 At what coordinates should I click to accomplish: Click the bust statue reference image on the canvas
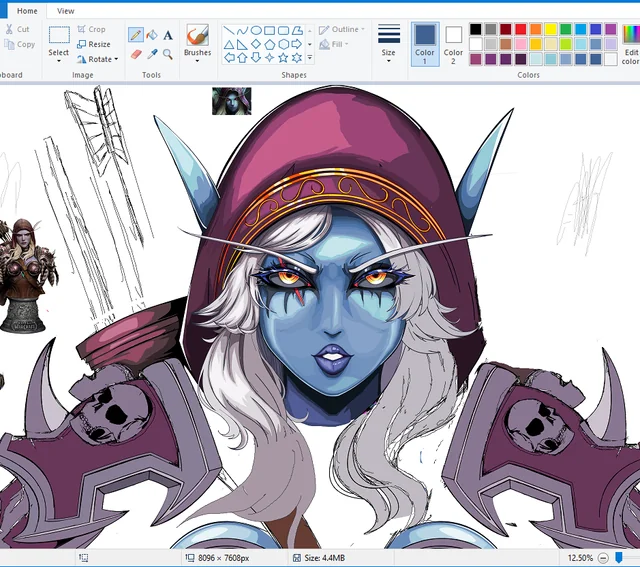(x=27, y=276)
